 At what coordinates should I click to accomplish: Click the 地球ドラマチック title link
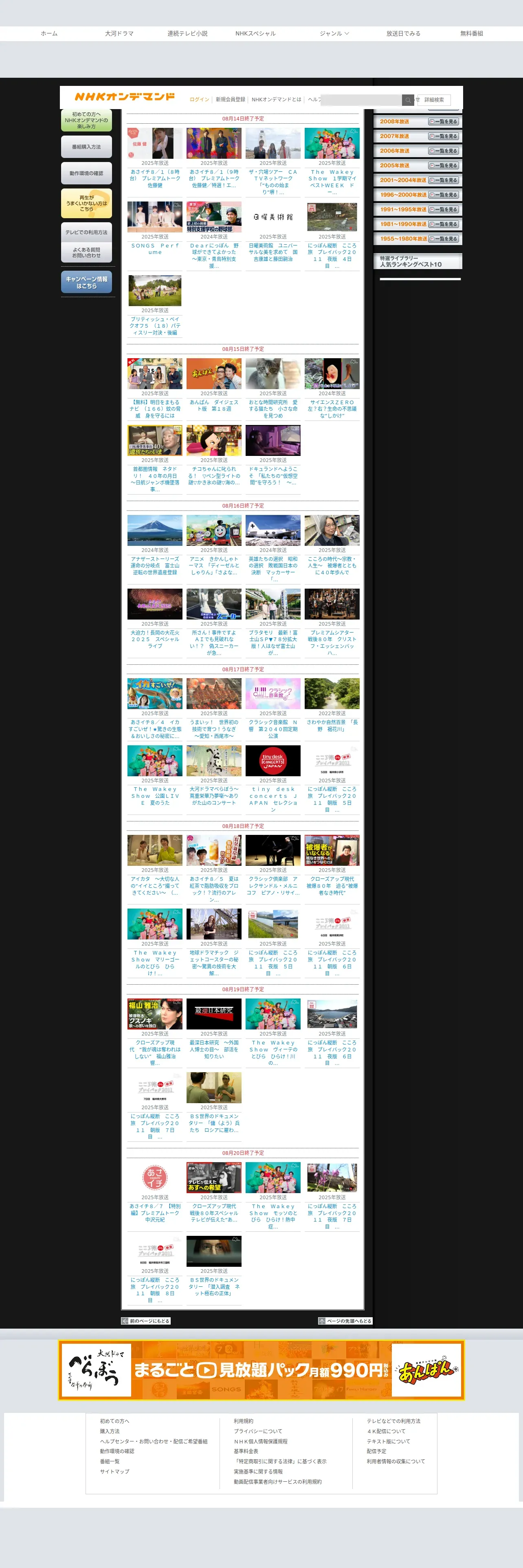pos(214,963)
